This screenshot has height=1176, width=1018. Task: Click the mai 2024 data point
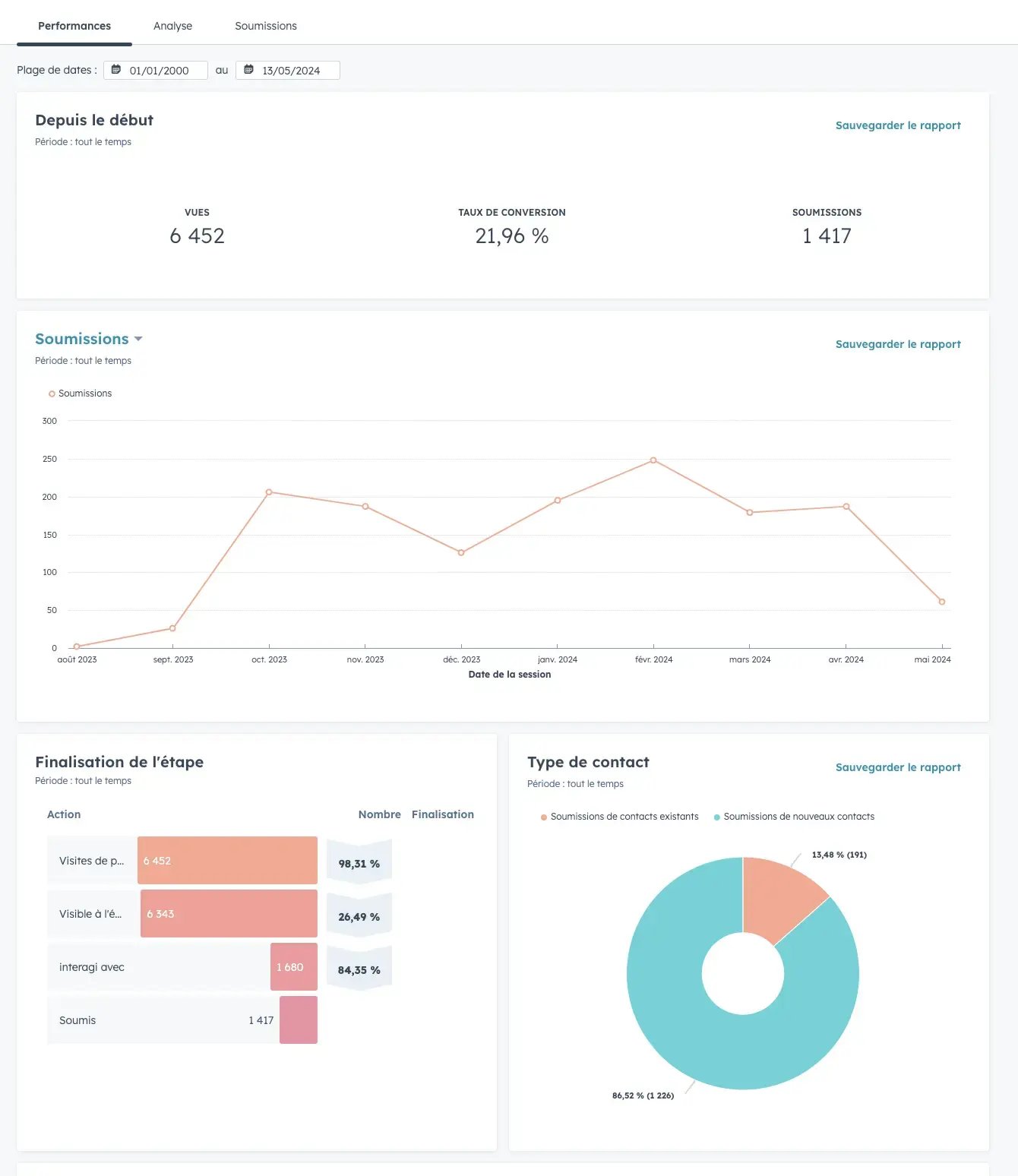pyautogui.click(x=942, y=602)
